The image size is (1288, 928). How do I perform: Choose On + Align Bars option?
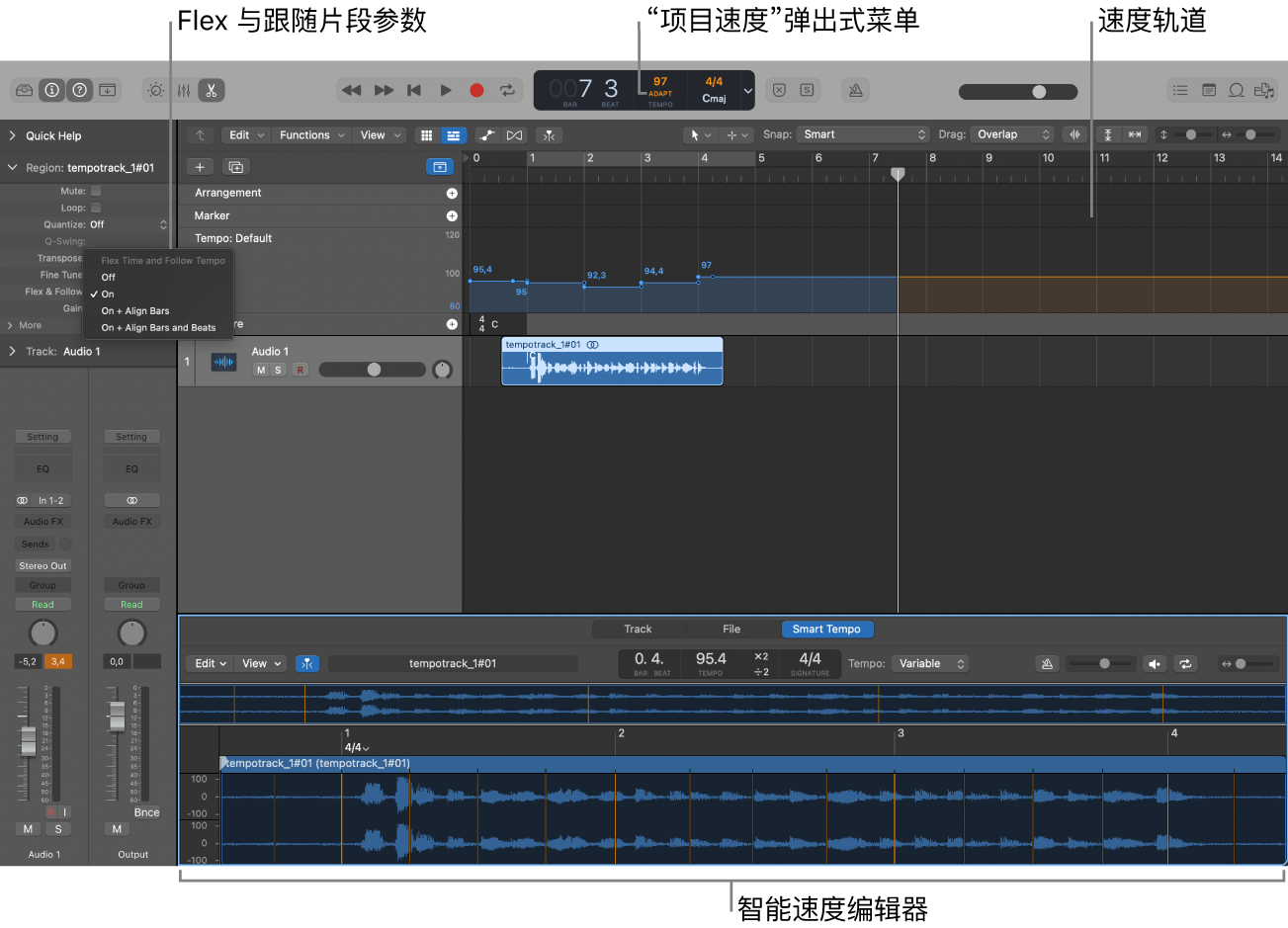pos(135,311)
